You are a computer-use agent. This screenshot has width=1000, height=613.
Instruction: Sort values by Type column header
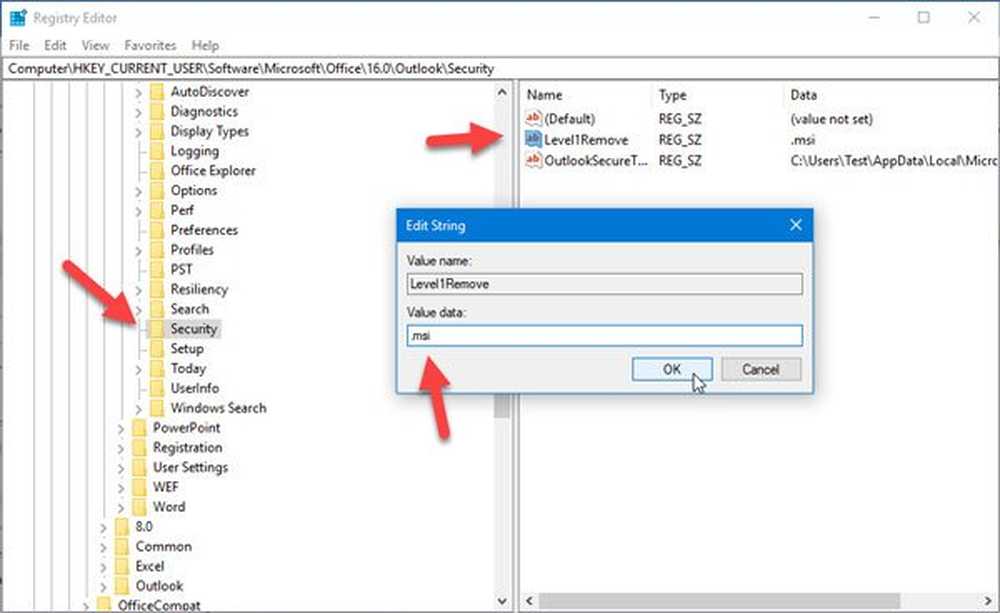coord(672,95)
